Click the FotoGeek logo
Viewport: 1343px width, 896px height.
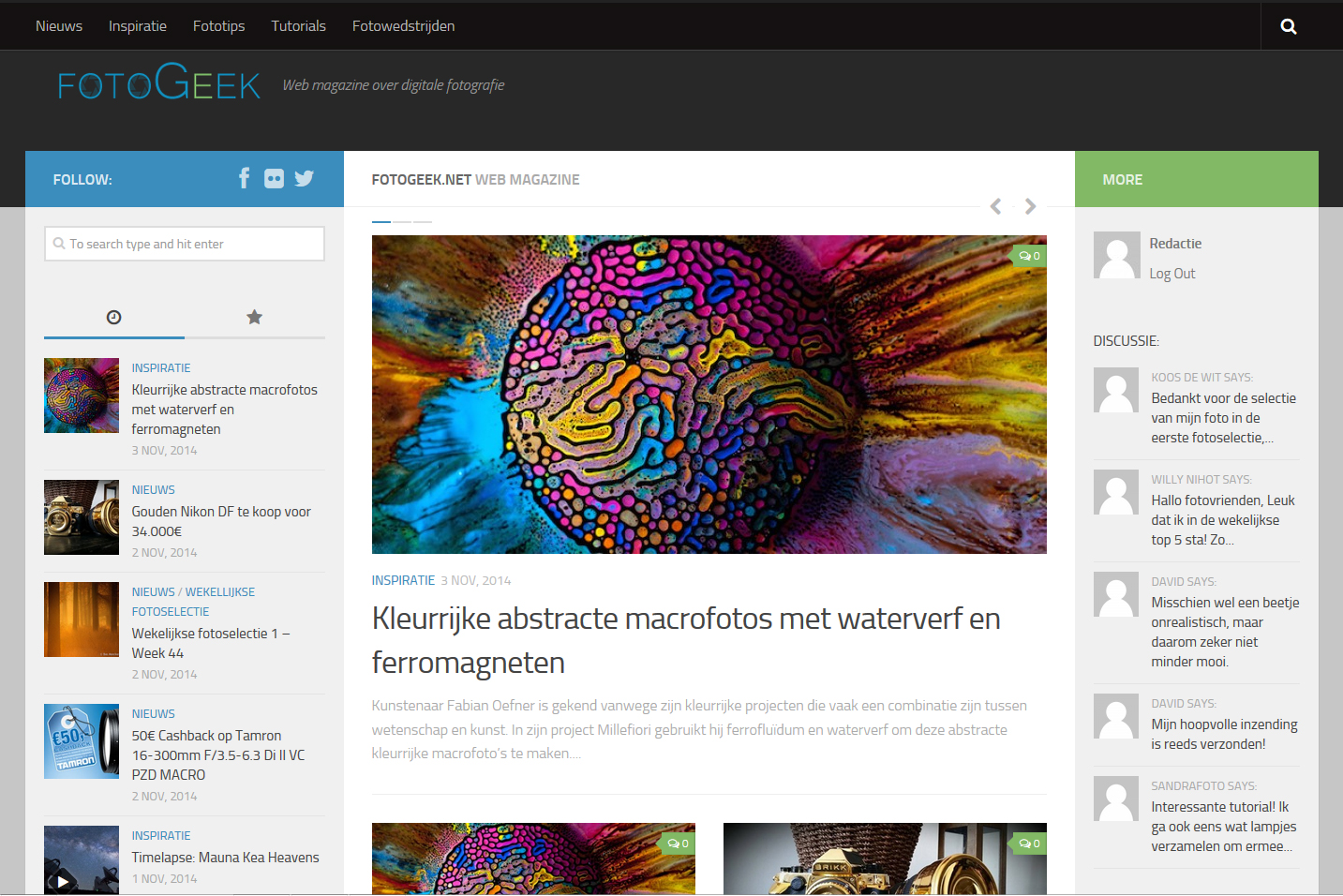[158, 82]
